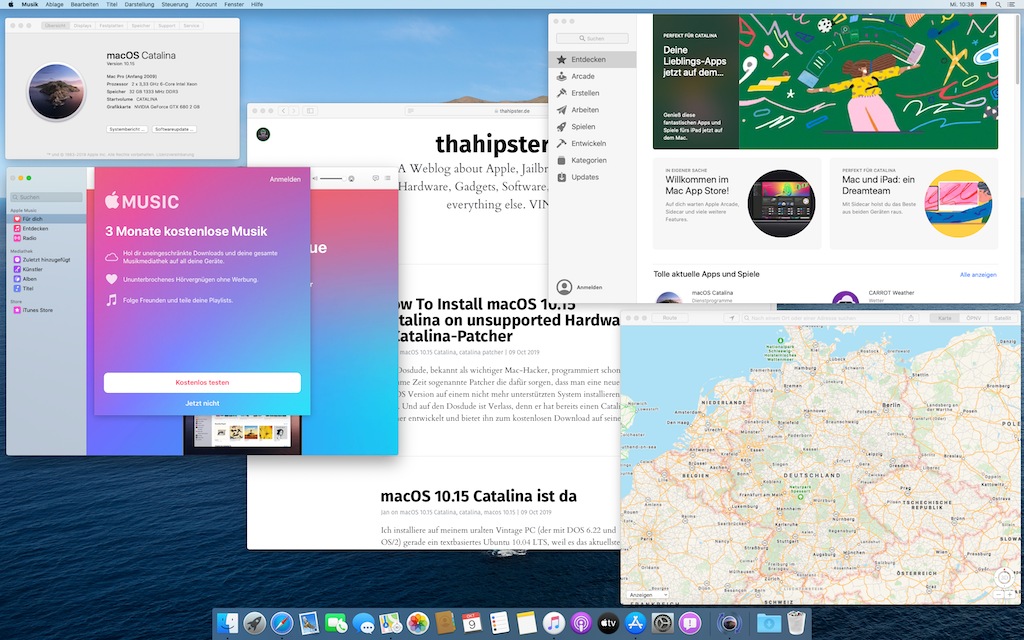Click the share icon in Maps toolbar

click(x=911, y=318)
